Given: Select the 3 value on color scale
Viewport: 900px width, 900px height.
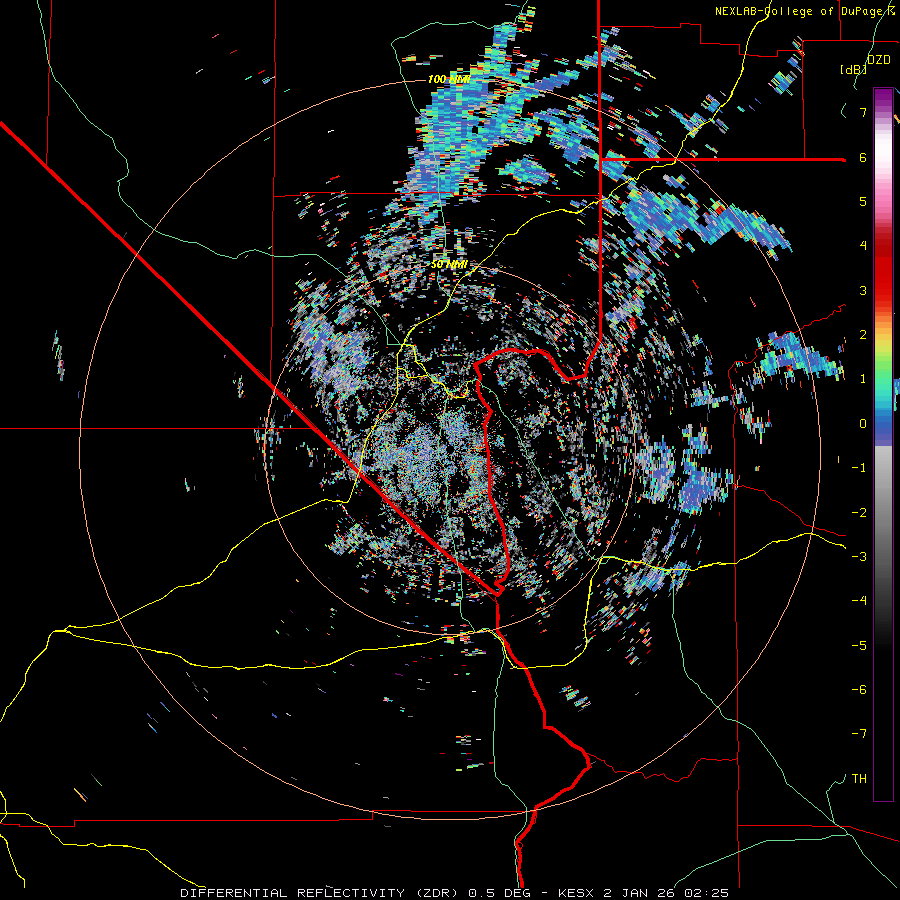Looking at the screenshot, I should [863, 290].
